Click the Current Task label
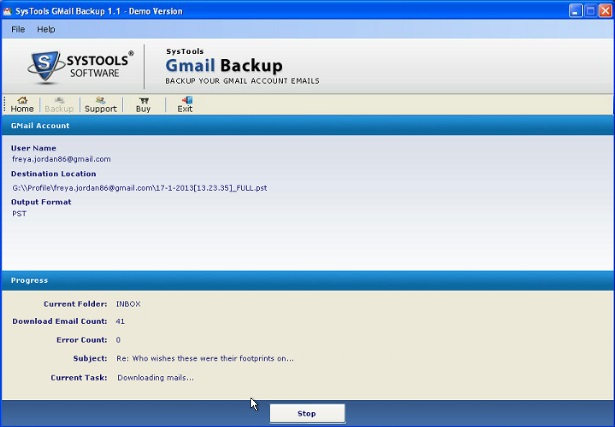 click(x=79, y=378)
